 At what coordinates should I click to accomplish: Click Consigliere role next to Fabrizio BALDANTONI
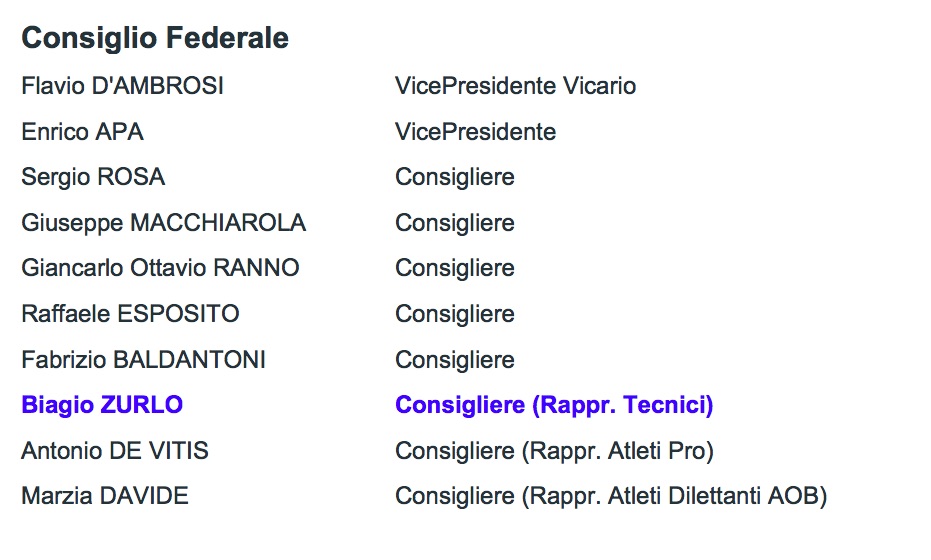click(455, 360)
